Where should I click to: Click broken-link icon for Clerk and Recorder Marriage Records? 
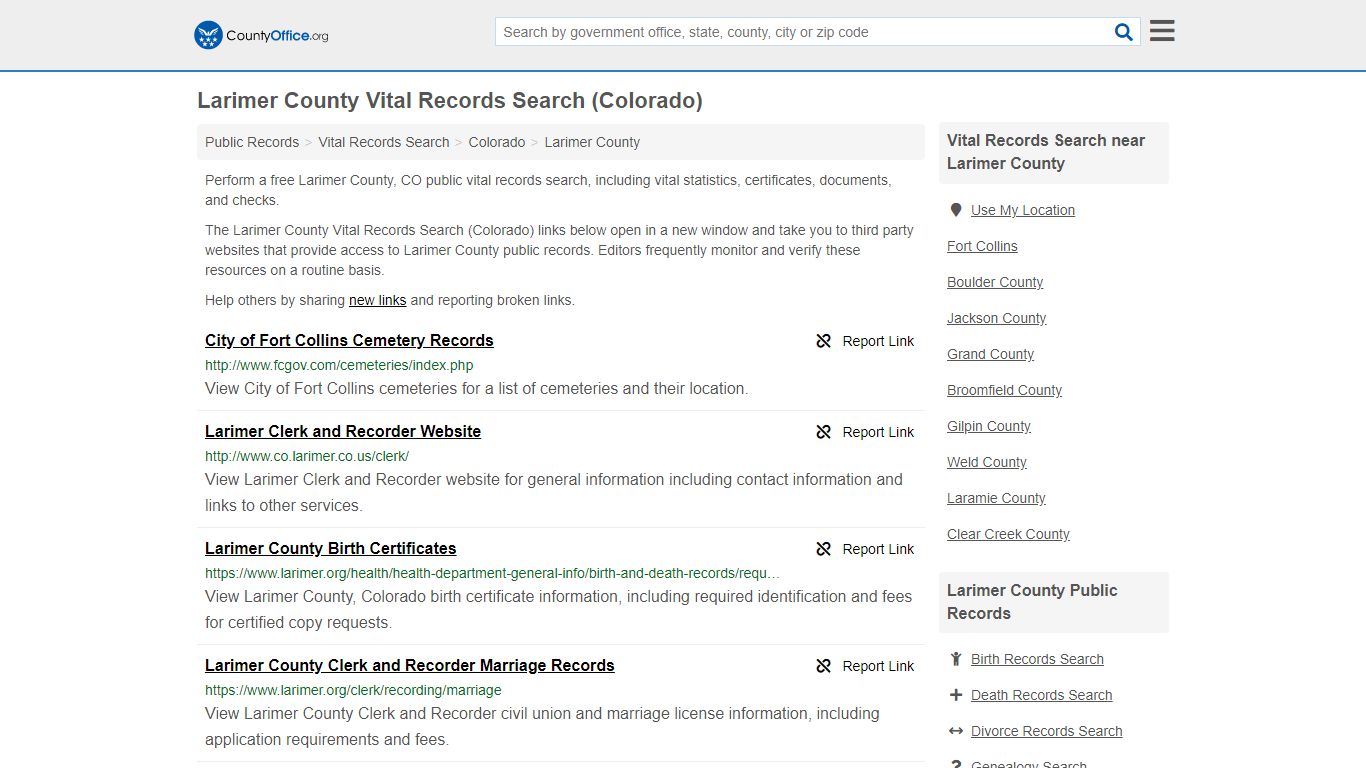[x=824, y=666]
